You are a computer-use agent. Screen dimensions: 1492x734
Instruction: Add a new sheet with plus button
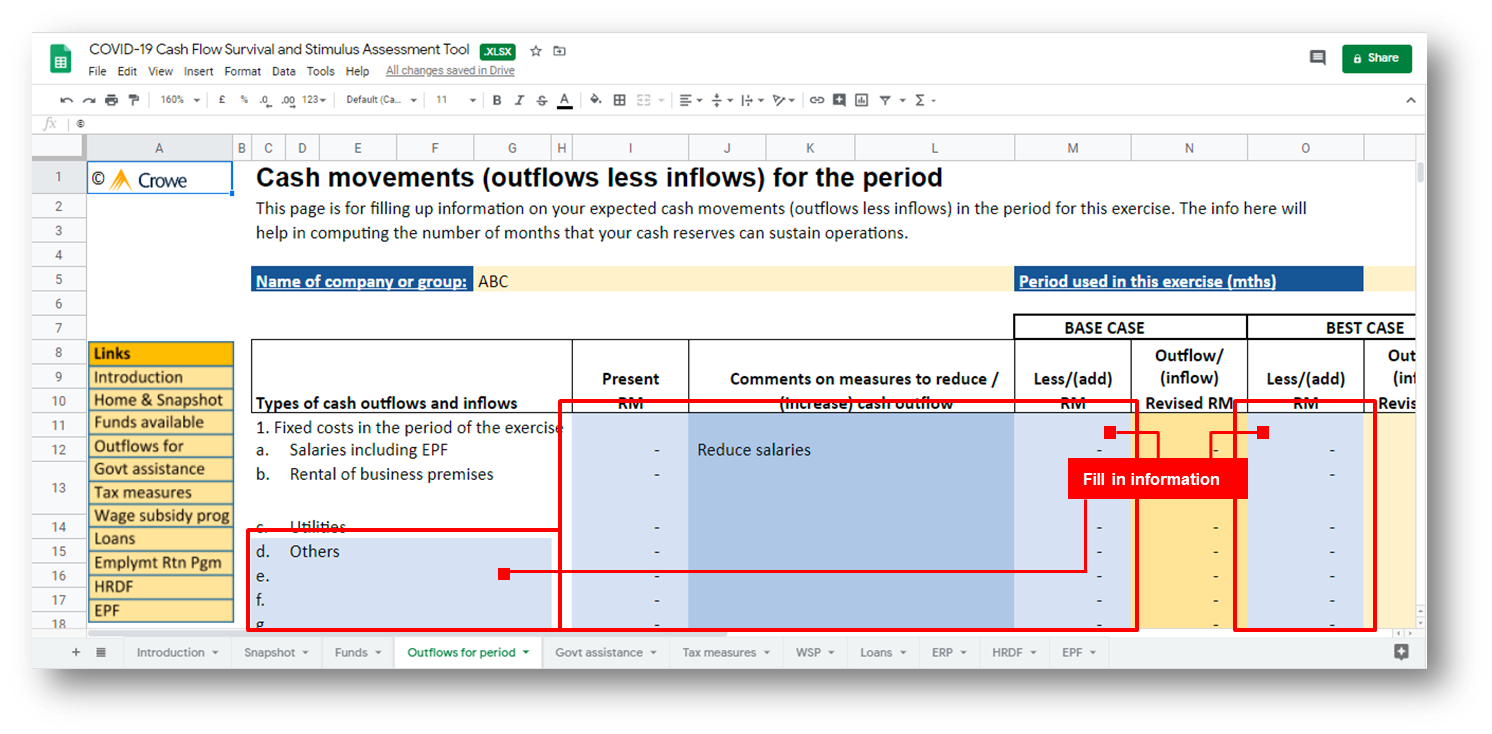pos(75,653)
